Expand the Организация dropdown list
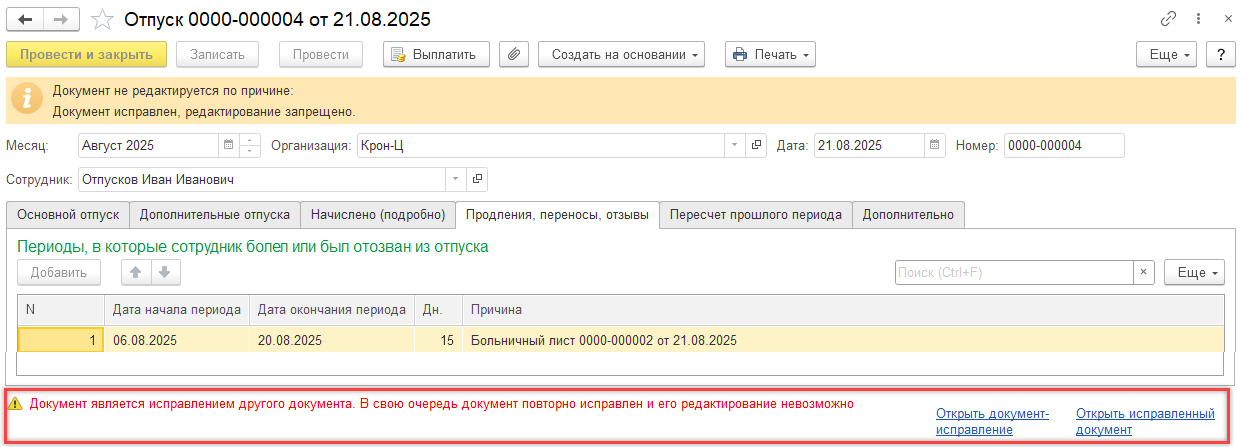 click(x=735, y=145)
